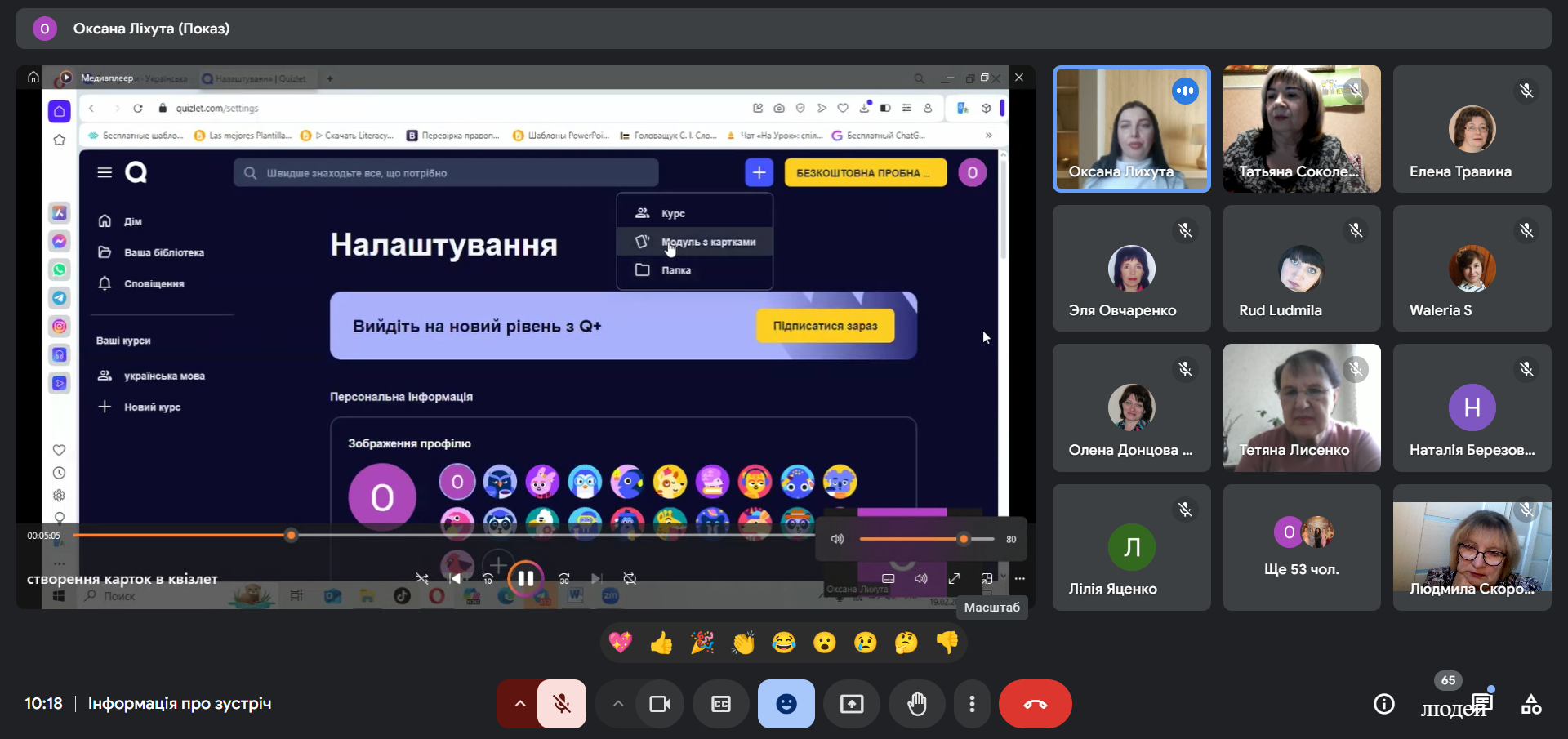The image size is (1568, 739).
Task: Open more options three-dot menu
Action: click(972, 704)
